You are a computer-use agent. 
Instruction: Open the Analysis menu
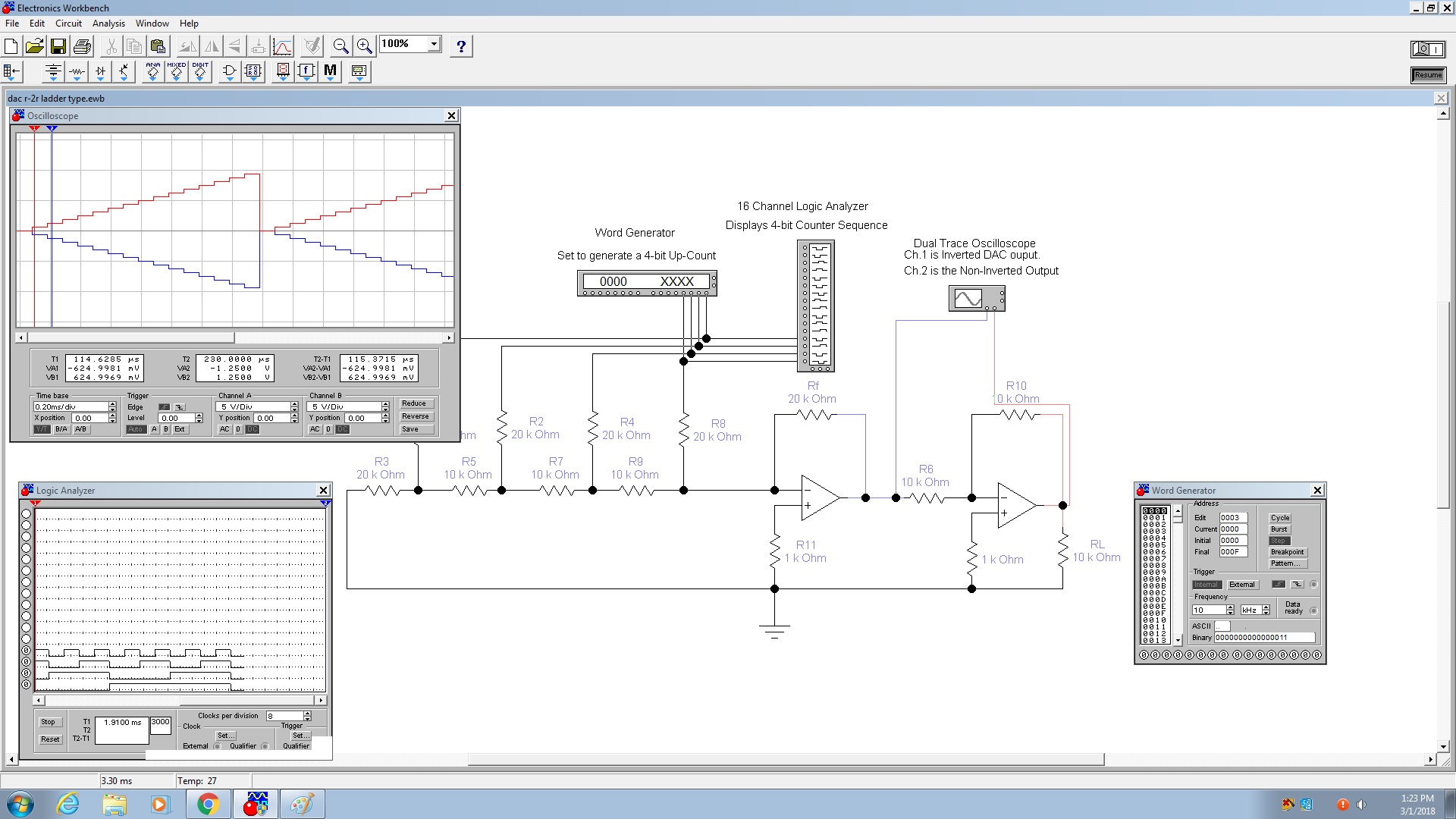(x=108, y=24)
